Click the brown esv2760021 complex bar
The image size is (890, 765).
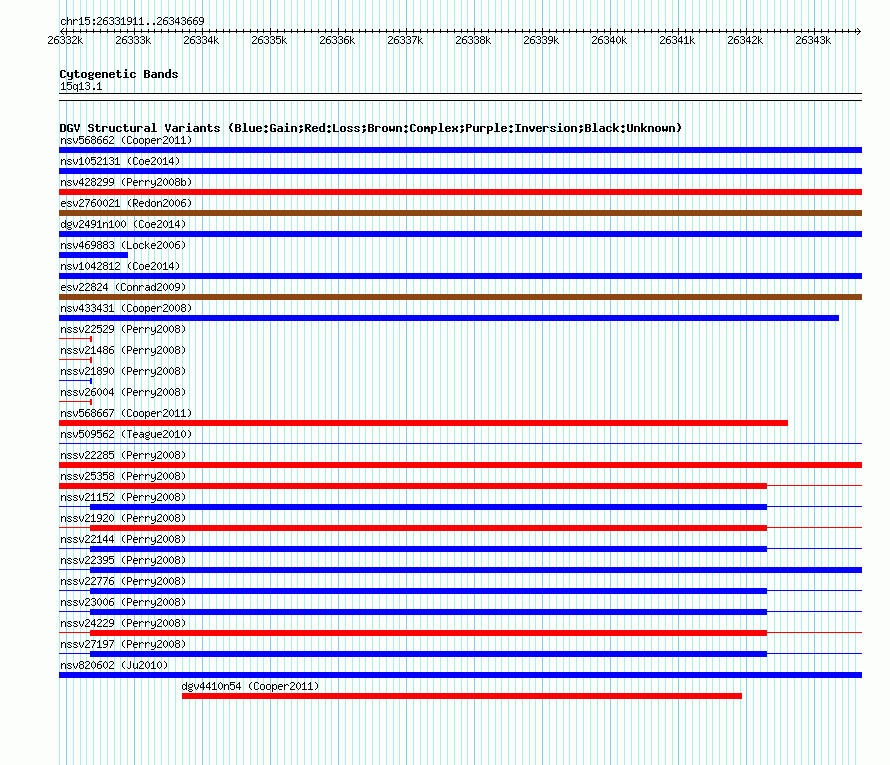pos(460,213)
